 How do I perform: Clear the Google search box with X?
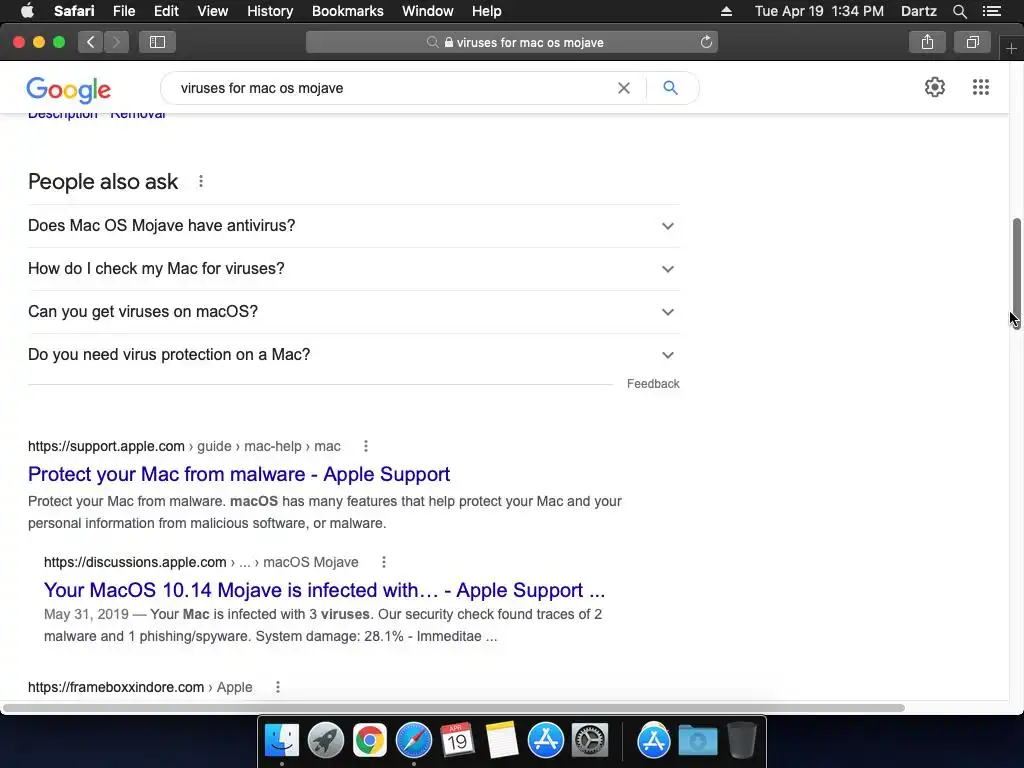click(624, 88)
